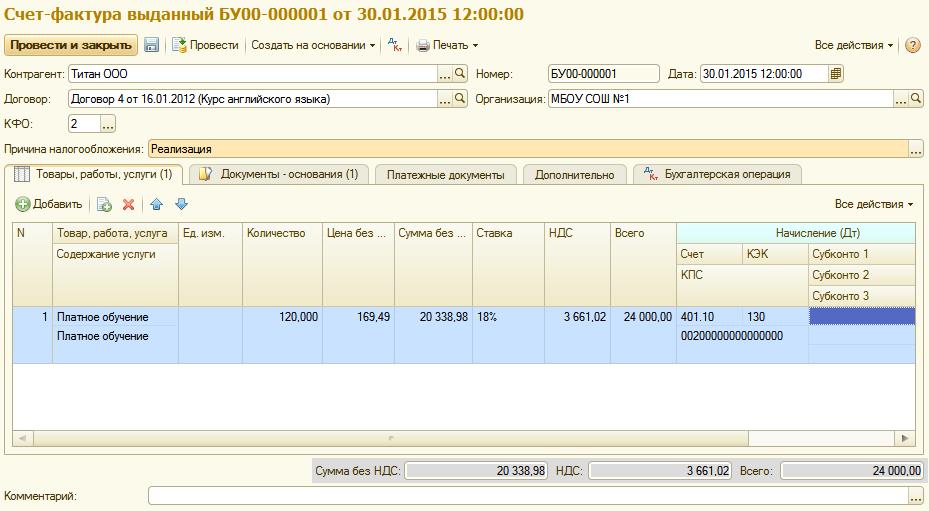
Task: Click the Договор input field
Action: pyautogui.click(x=252, y=99)
